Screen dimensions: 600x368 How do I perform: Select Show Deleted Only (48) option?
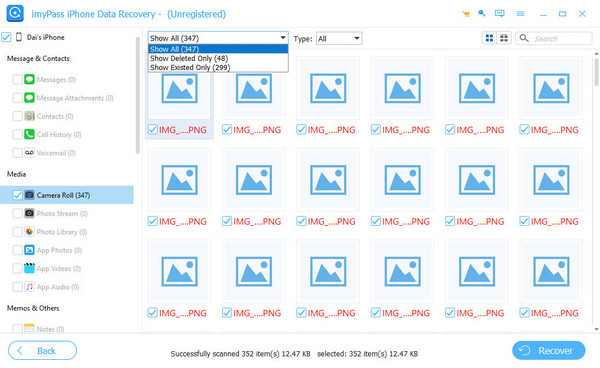coord(218,58)
